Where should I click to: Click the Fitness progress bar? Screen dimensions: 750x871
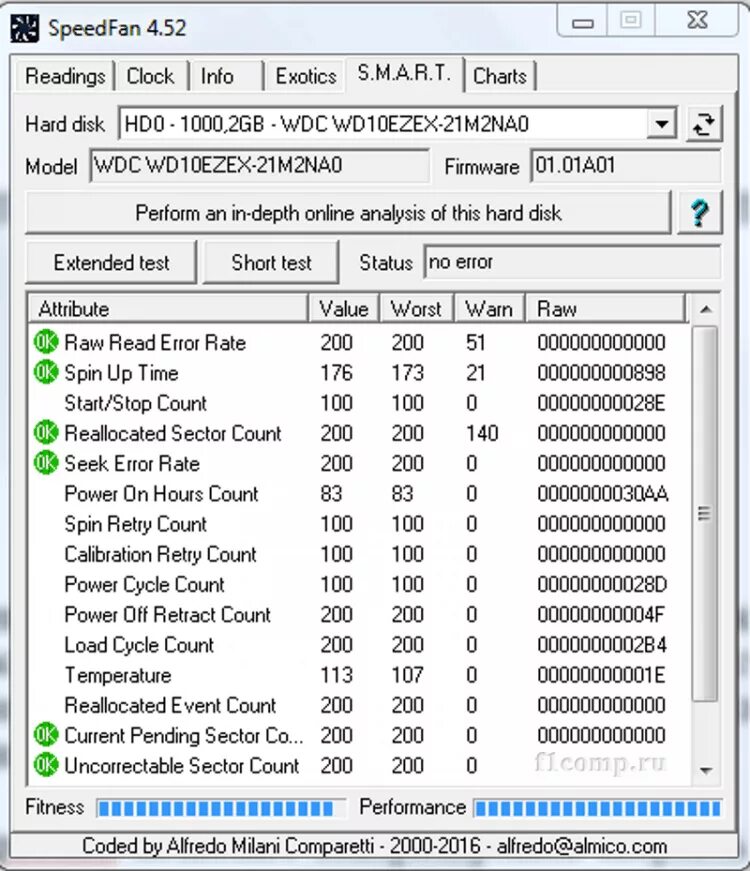click(x=221, y=808)
